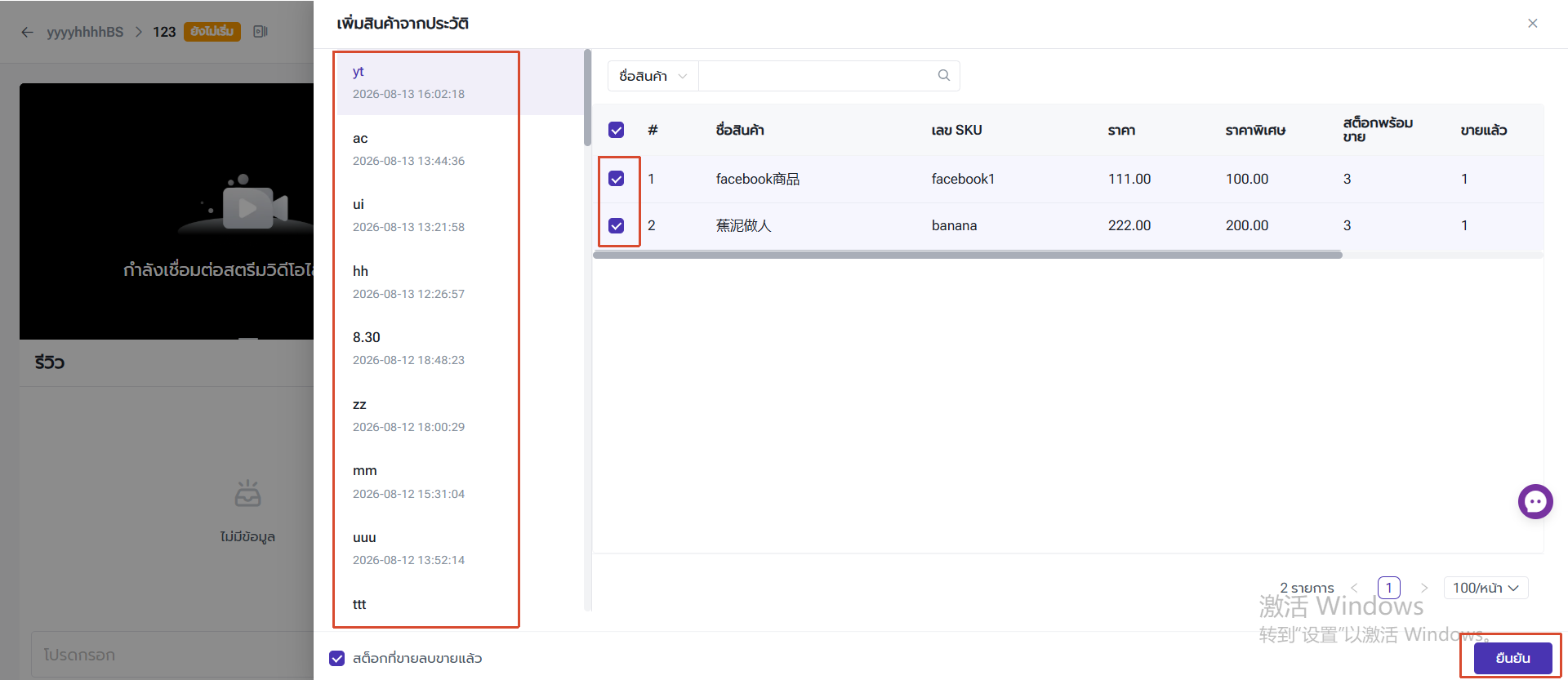Click the facebook商品 product name
Viewport: 1568px width, 680px height.
[x=758, y=179]
